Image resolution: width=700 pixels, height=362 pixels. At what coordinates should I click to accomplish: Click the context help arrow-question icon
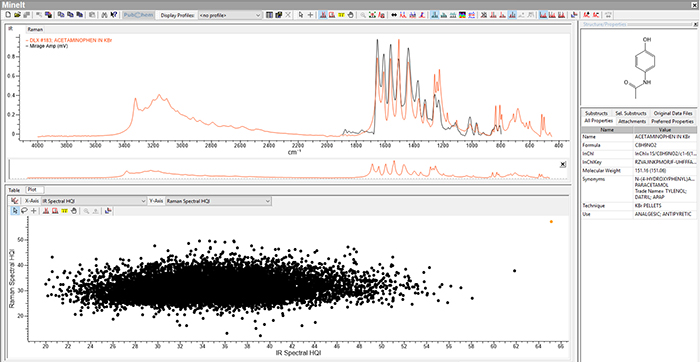coord(114,15)
